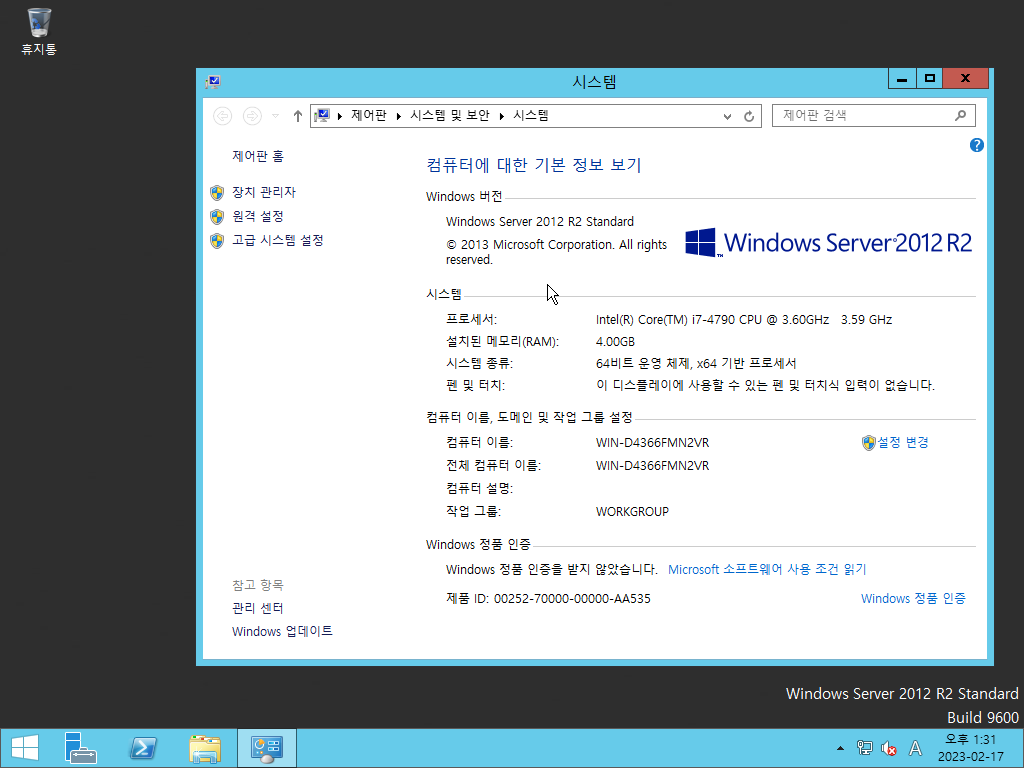
Task: Click the shield icon beside 장치 관리자
Action: point(217,193)
